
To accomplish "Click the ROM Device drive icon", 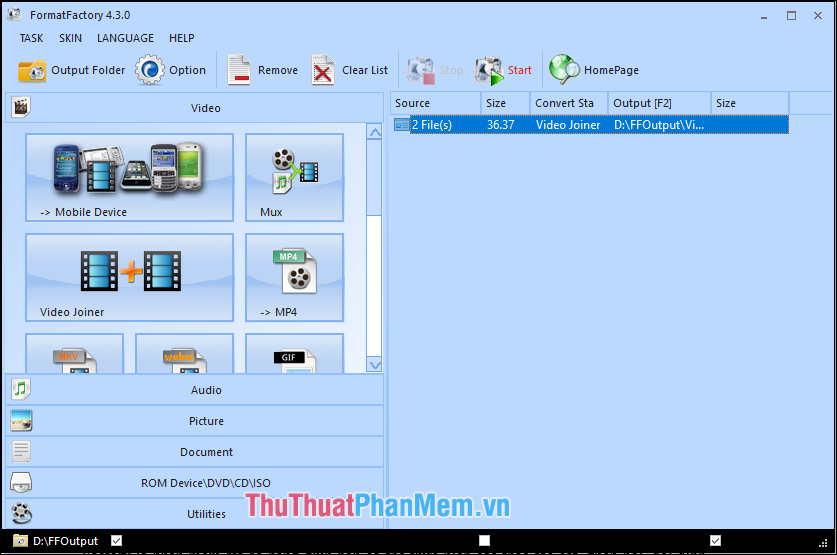I will coord(21,482).
